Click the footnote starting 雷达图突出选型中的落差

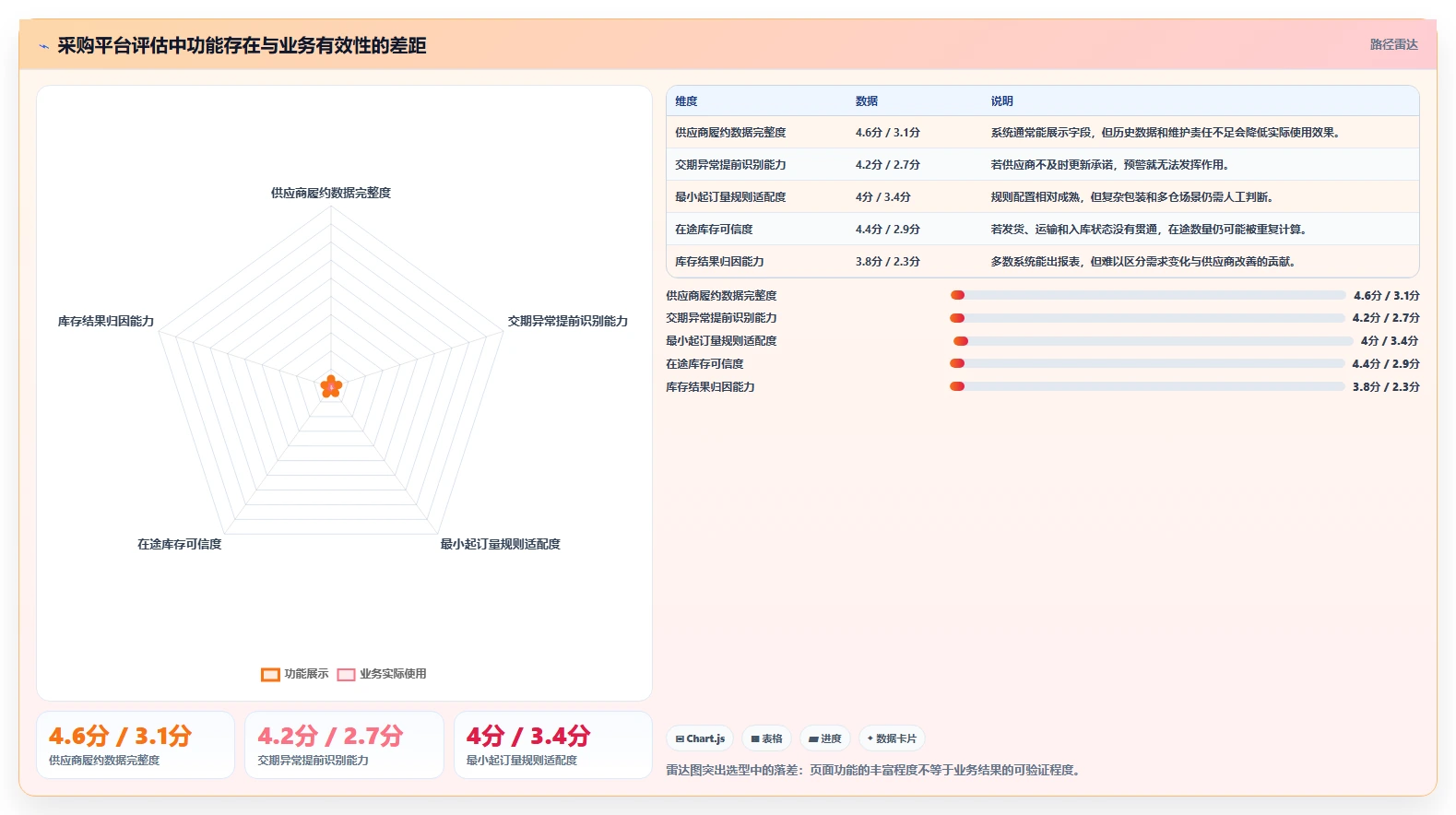coord(872,770)
